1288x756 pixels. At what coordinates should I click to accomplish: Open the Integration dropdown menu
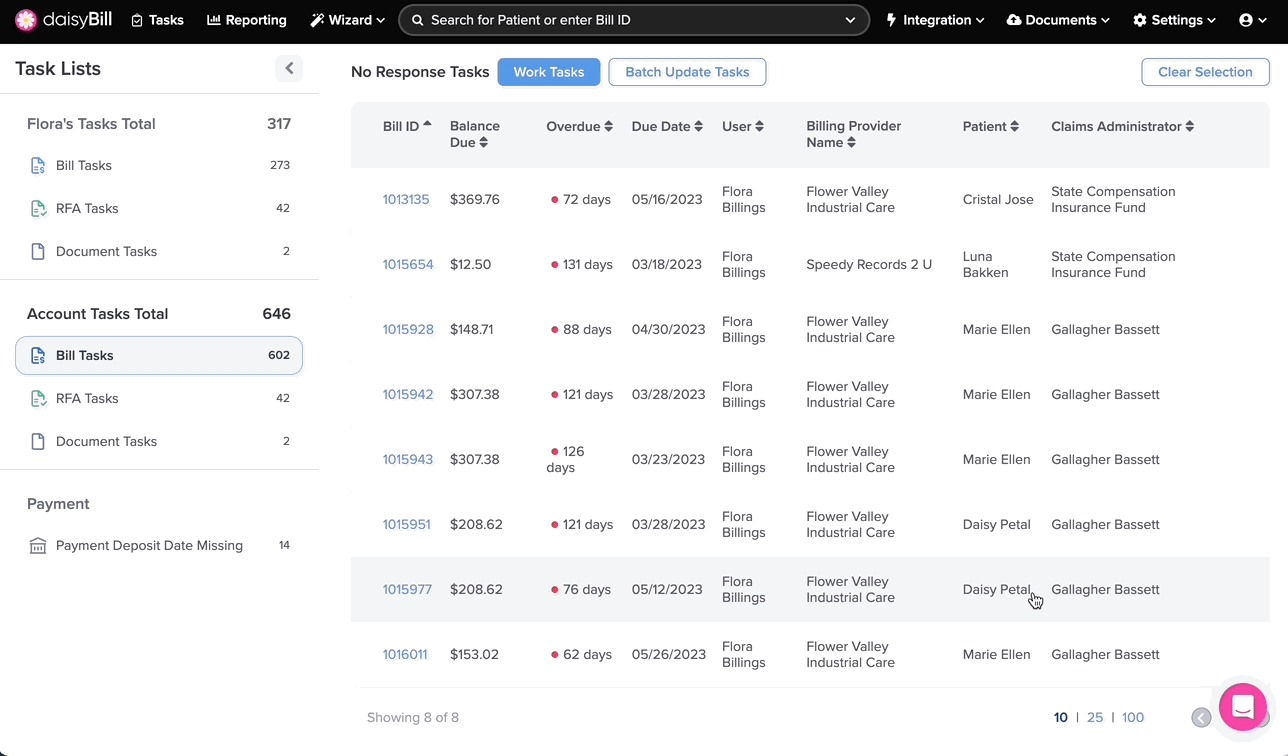tap(935, 20)
